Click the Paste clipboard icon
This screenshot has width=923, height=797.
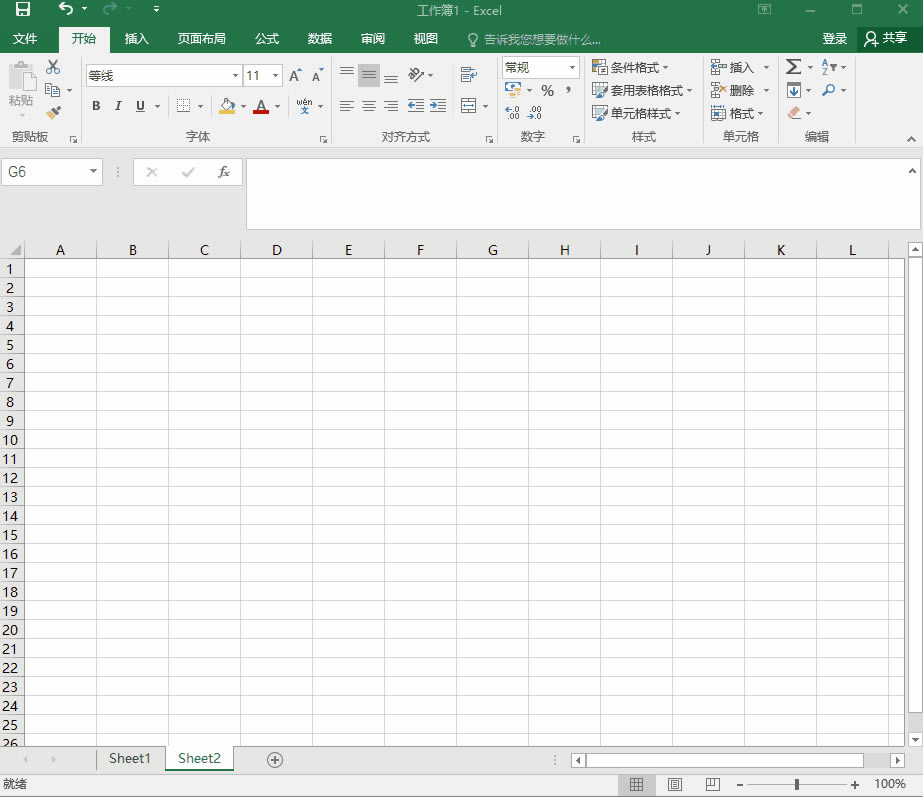(22, 78)
